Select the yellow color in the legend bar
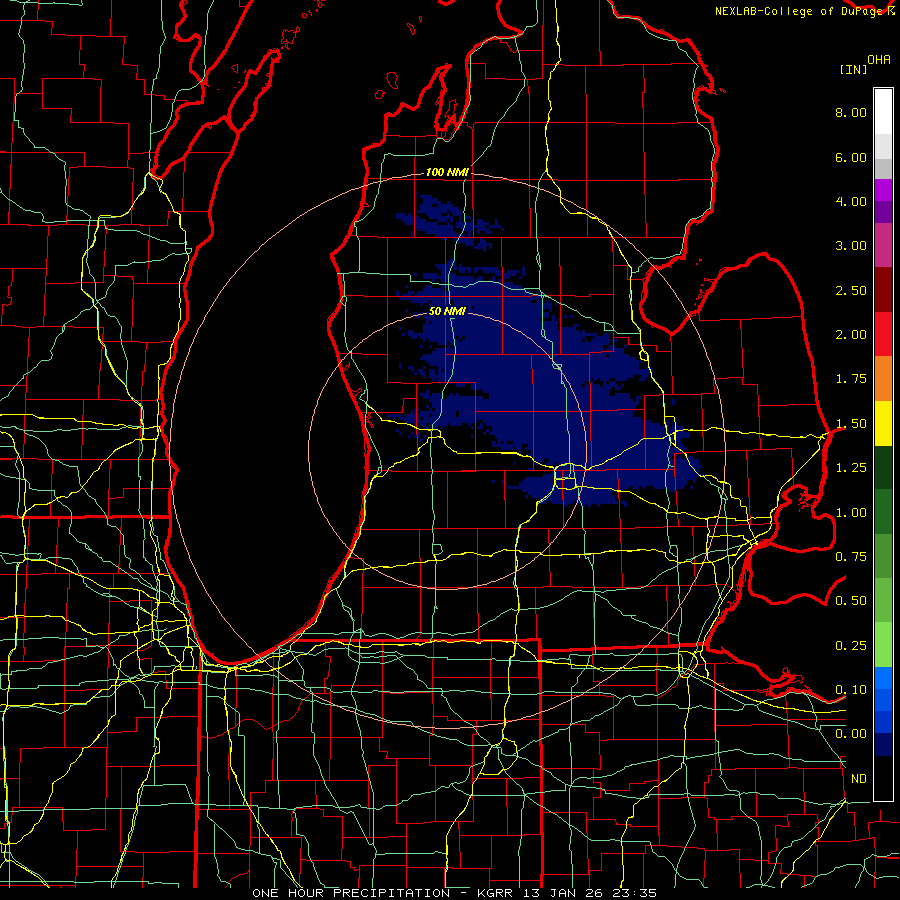The width and height of the screenshot is (900, 900). click(x=883, y=423)
